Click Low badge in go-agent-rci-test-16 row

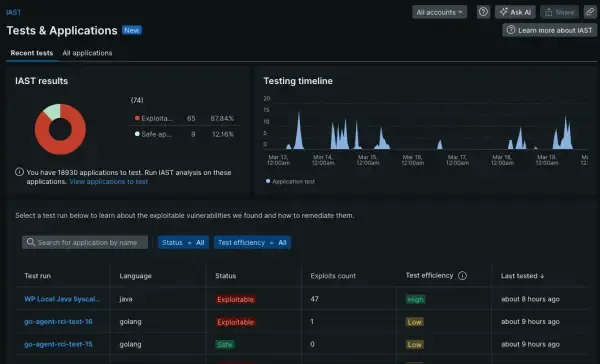point(414,322)
